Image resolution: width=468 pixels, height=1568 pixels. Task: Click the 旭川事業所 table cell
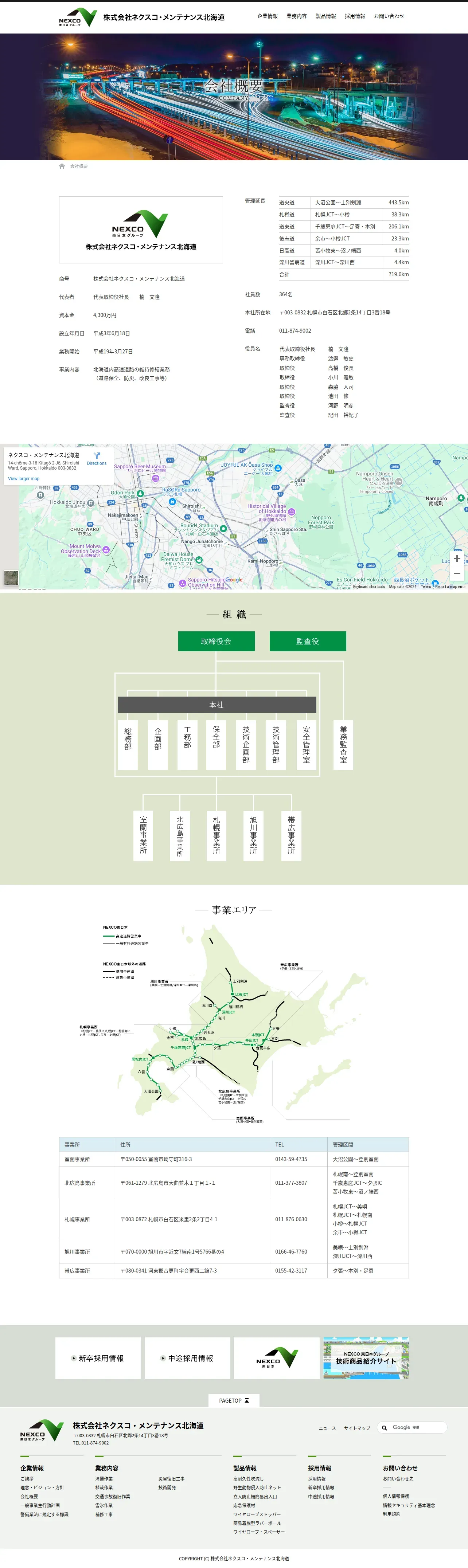tap(86, 1251)
